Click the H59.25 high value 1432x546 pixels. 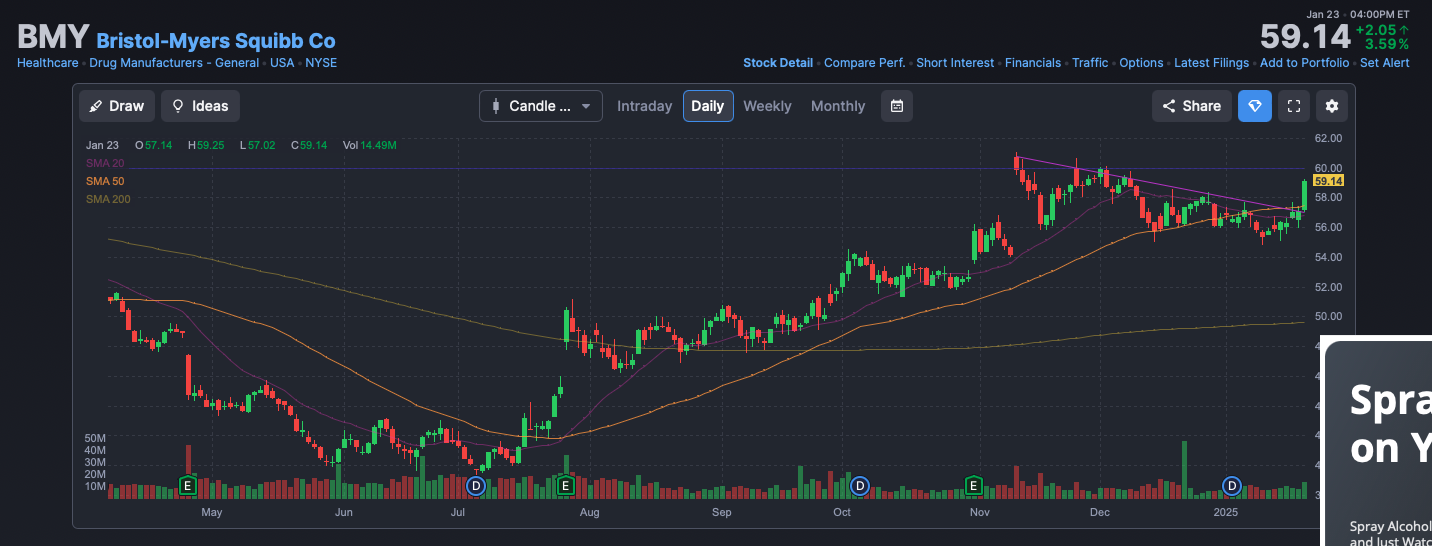(205, 145)
